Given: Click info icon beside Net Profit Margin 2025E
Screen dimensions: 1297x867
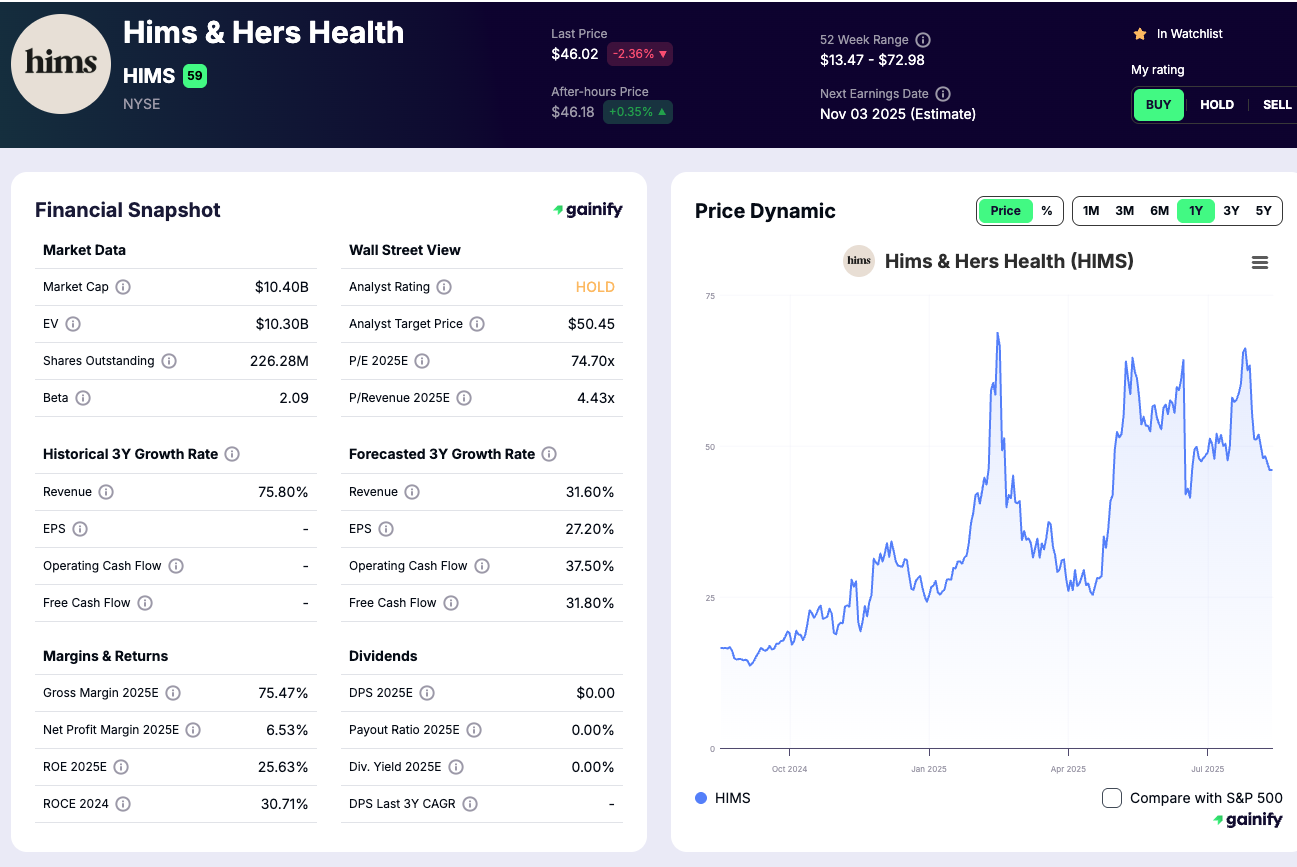Looking at the screenshot, I should coord(193,730).
